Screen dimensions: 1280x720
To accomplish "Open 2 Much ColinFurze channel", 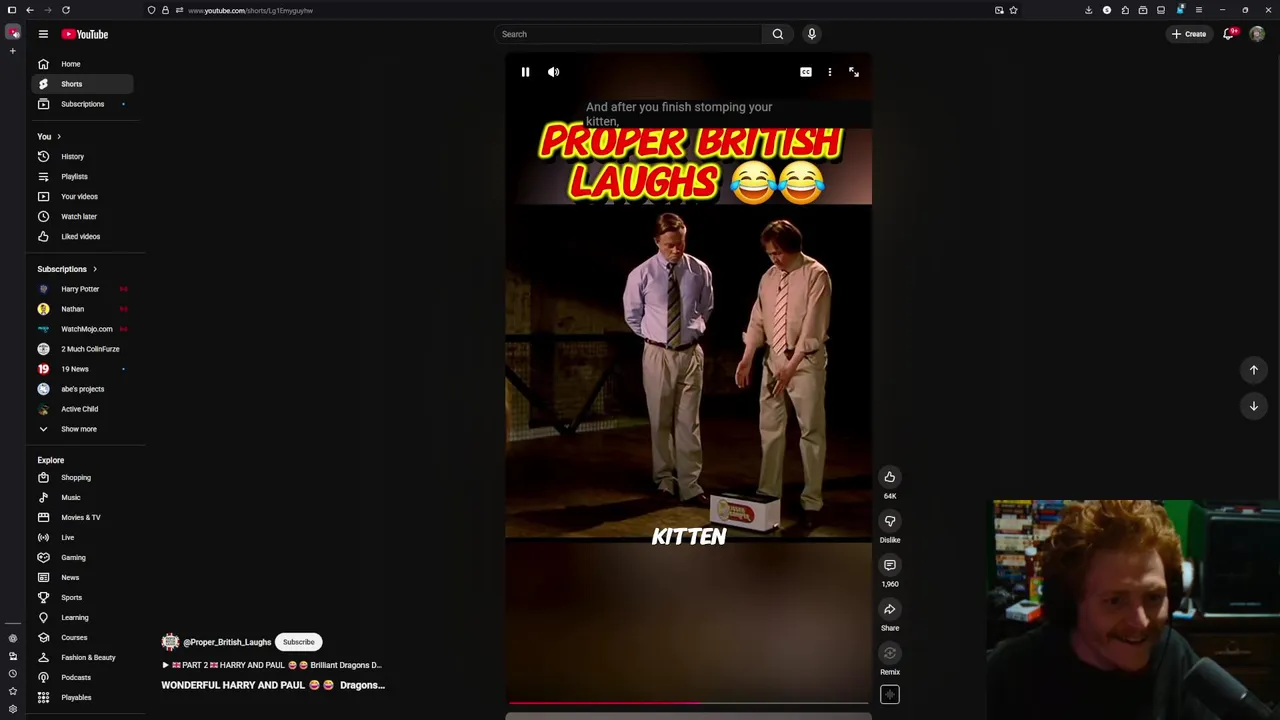I will 83,349.
